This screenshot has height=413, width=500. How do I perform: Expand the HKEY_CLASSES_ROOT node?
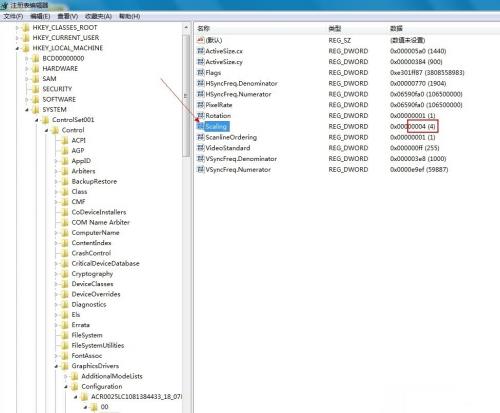[17, 28]
